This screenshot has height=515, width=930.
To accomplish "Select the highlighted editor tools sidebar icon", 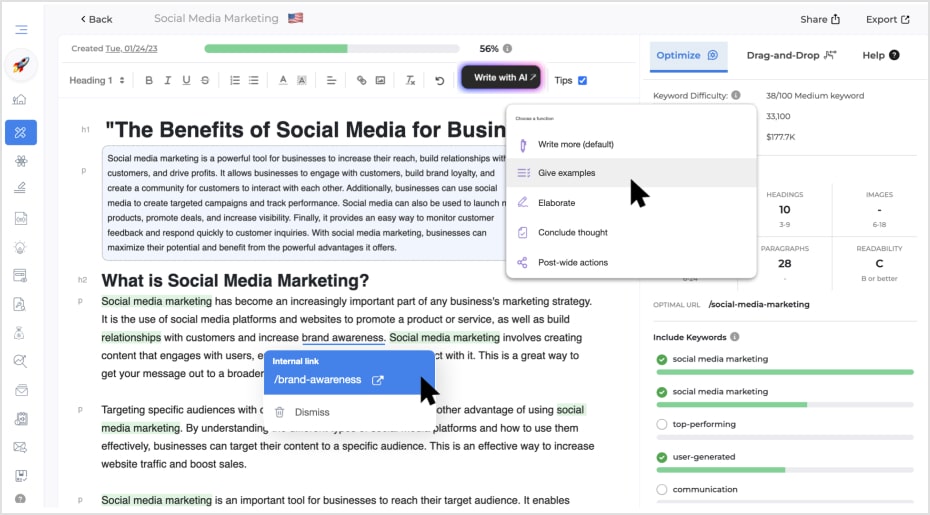I will click(21, 132).
